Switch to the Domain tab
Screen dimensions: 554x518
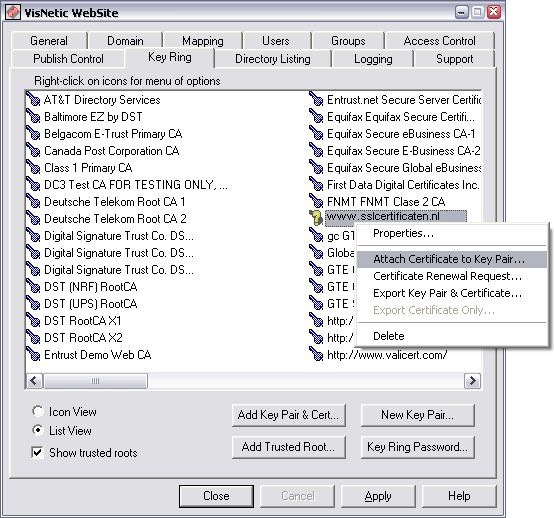pos(125,41)
